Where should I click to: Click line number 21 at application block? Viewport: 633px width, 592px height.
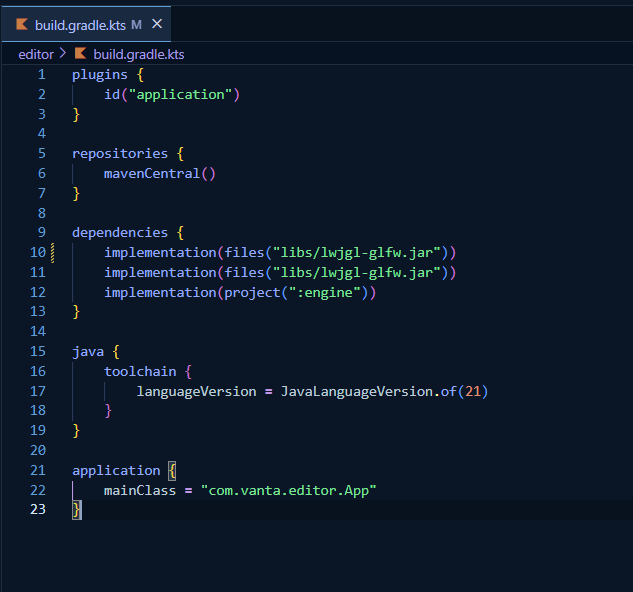38,470
